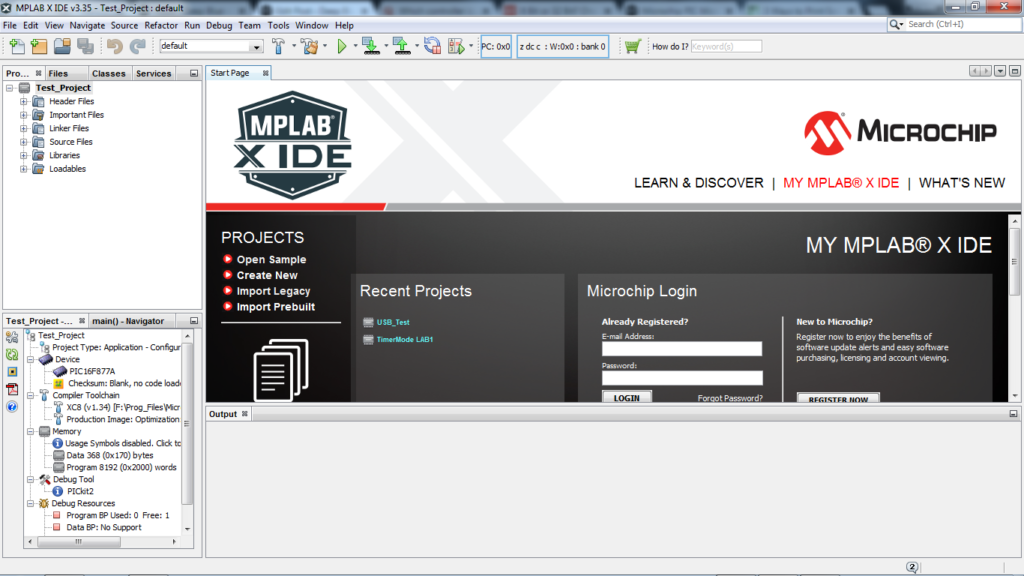Open device datasheet PDF icon in dashboard
The height and width of the screenshot is (576, 1024).
pyautogui.click(x=12, y=389)
